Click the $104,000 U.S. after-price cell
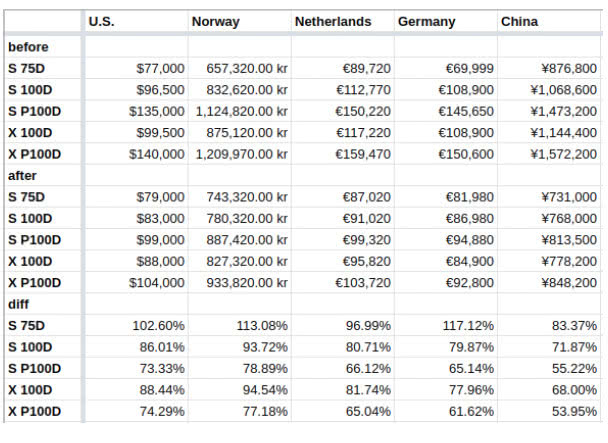 [136, 282]
